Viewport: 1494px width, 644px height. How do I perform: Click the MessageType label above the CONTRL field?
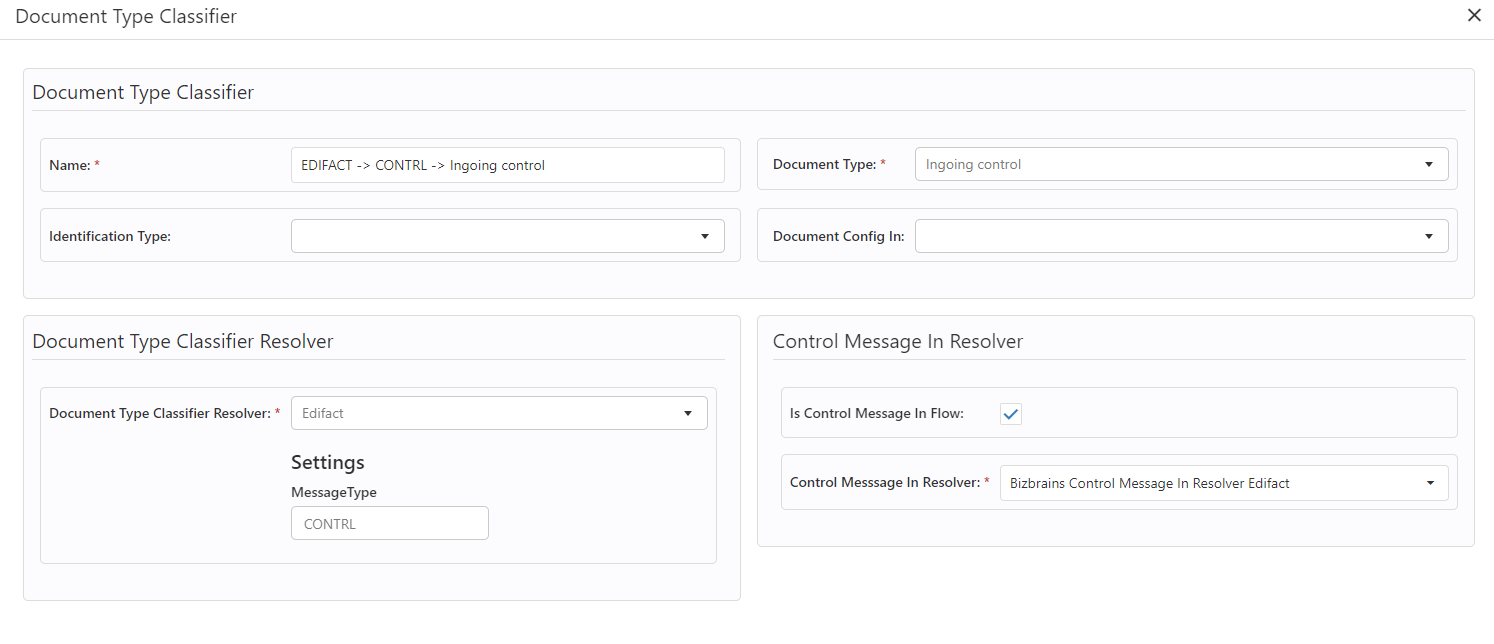click(333, 492)
